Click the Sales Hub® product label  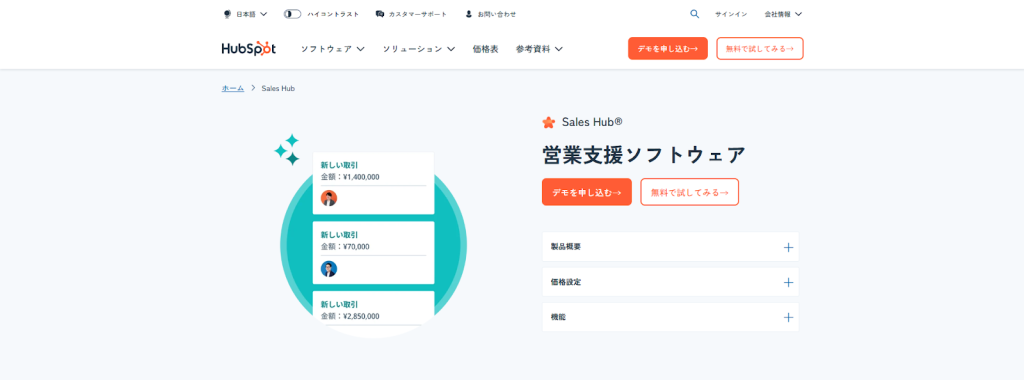[592, 122]
